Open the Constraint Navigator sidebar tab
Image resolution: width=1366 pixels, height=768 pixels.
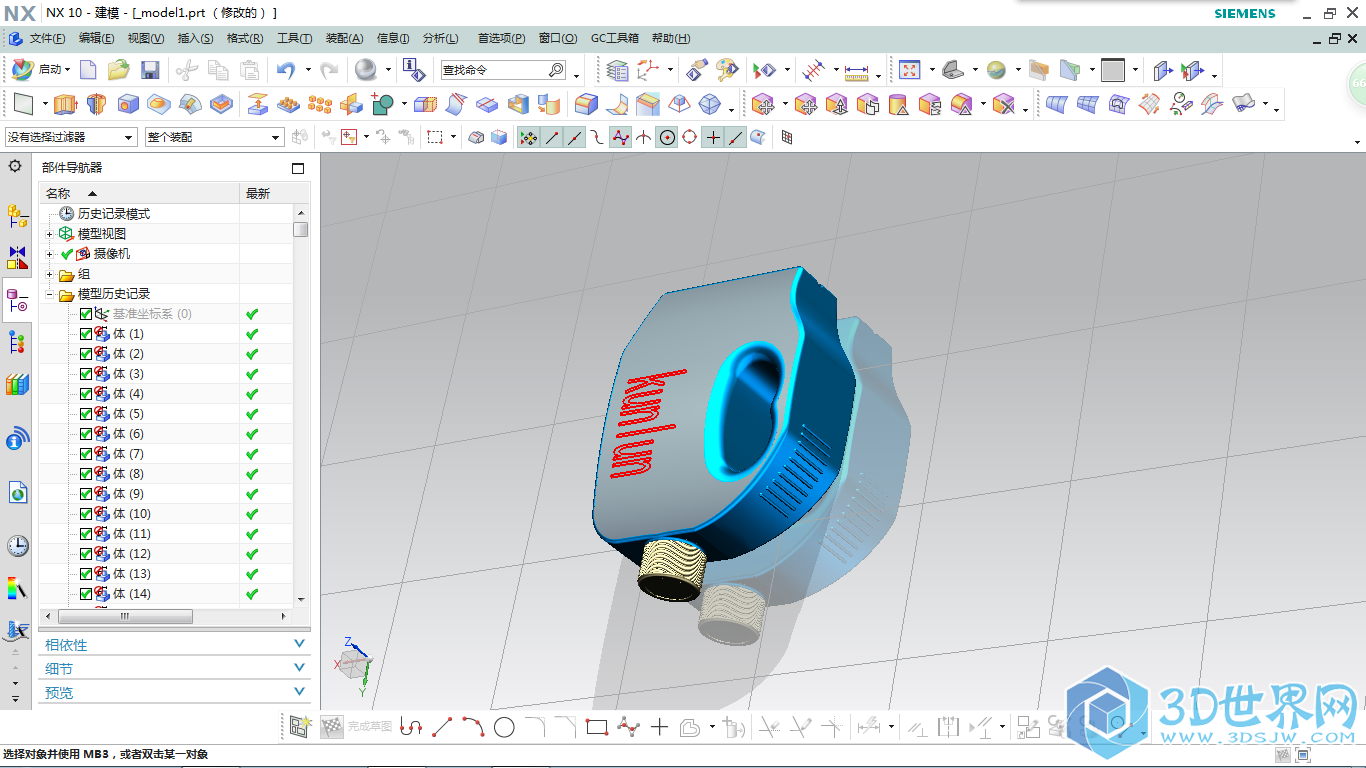pyautogui.click(x=17, y=258)
